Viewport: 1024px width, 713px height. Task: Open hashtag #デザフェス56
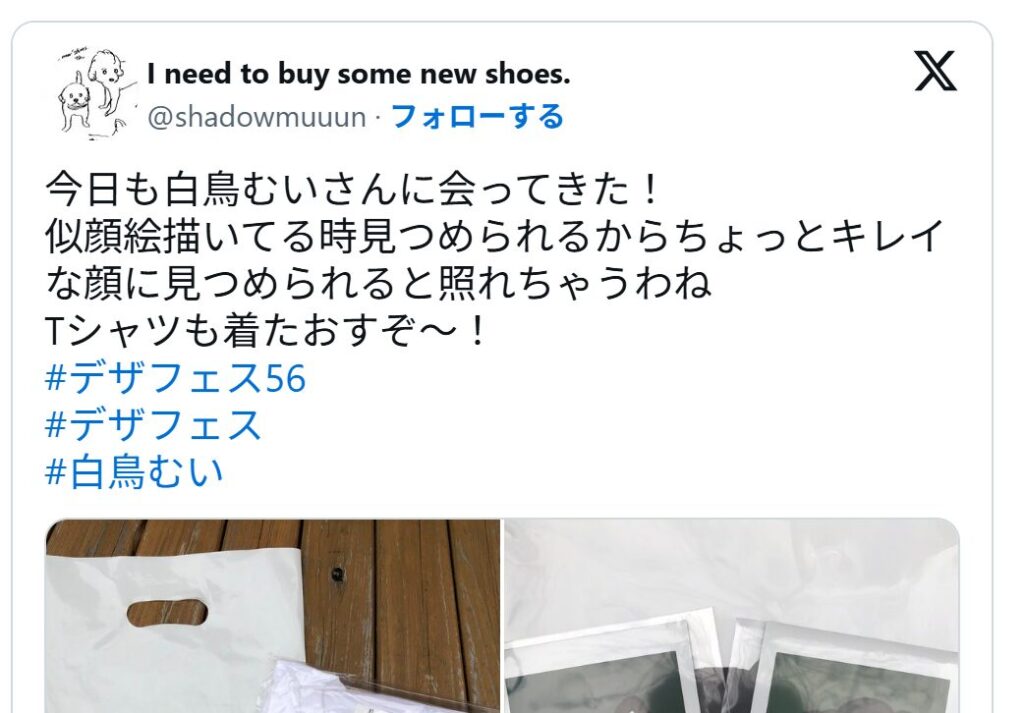(176, 378)
